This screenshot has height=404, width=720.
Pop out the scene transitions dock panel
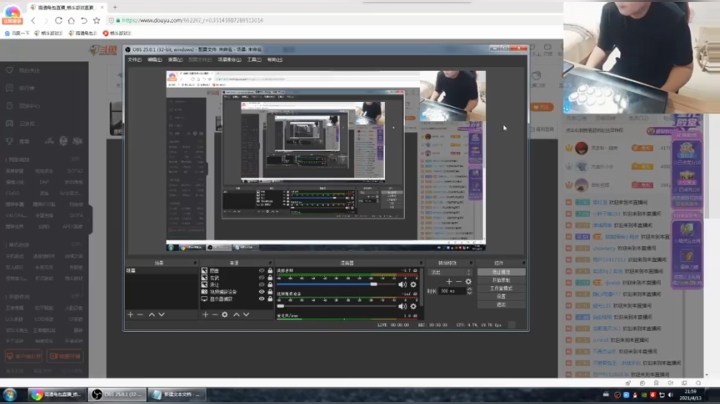click(471, 263)
